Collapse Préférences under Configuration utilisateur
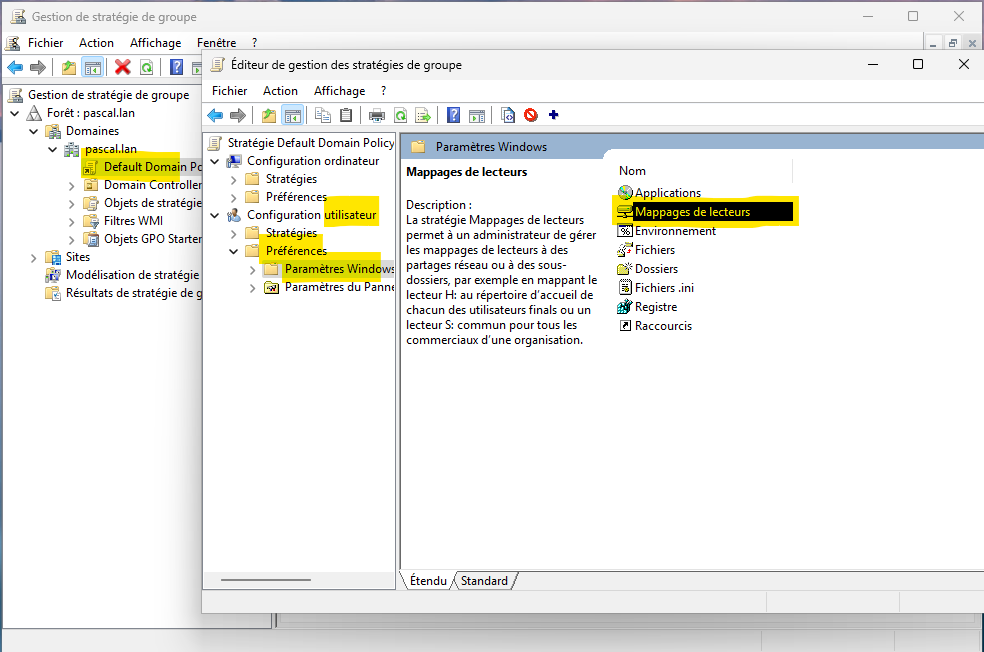Viewport: 984px width, 652px height. [233, 251]
